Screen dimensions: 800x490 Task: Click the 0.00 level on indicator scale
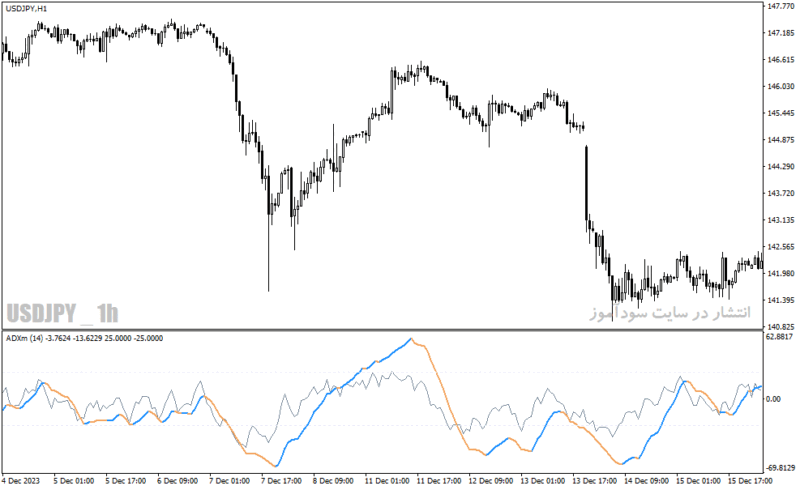(773, 399)
